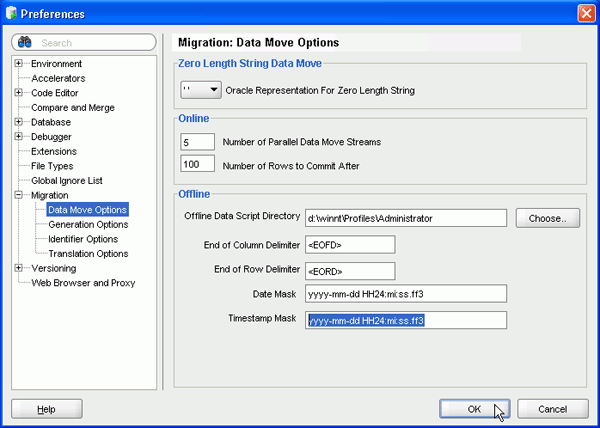Close the Preferences dialog window
This screenshot has width=600, height=428.
(x=586, y=14)
